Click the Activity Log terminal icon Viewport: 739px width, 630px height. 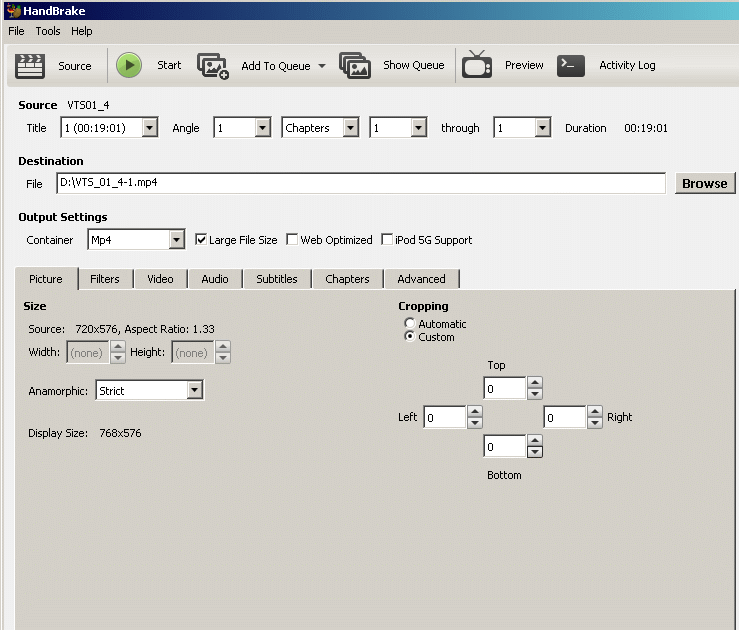click(x=571, y=65)
